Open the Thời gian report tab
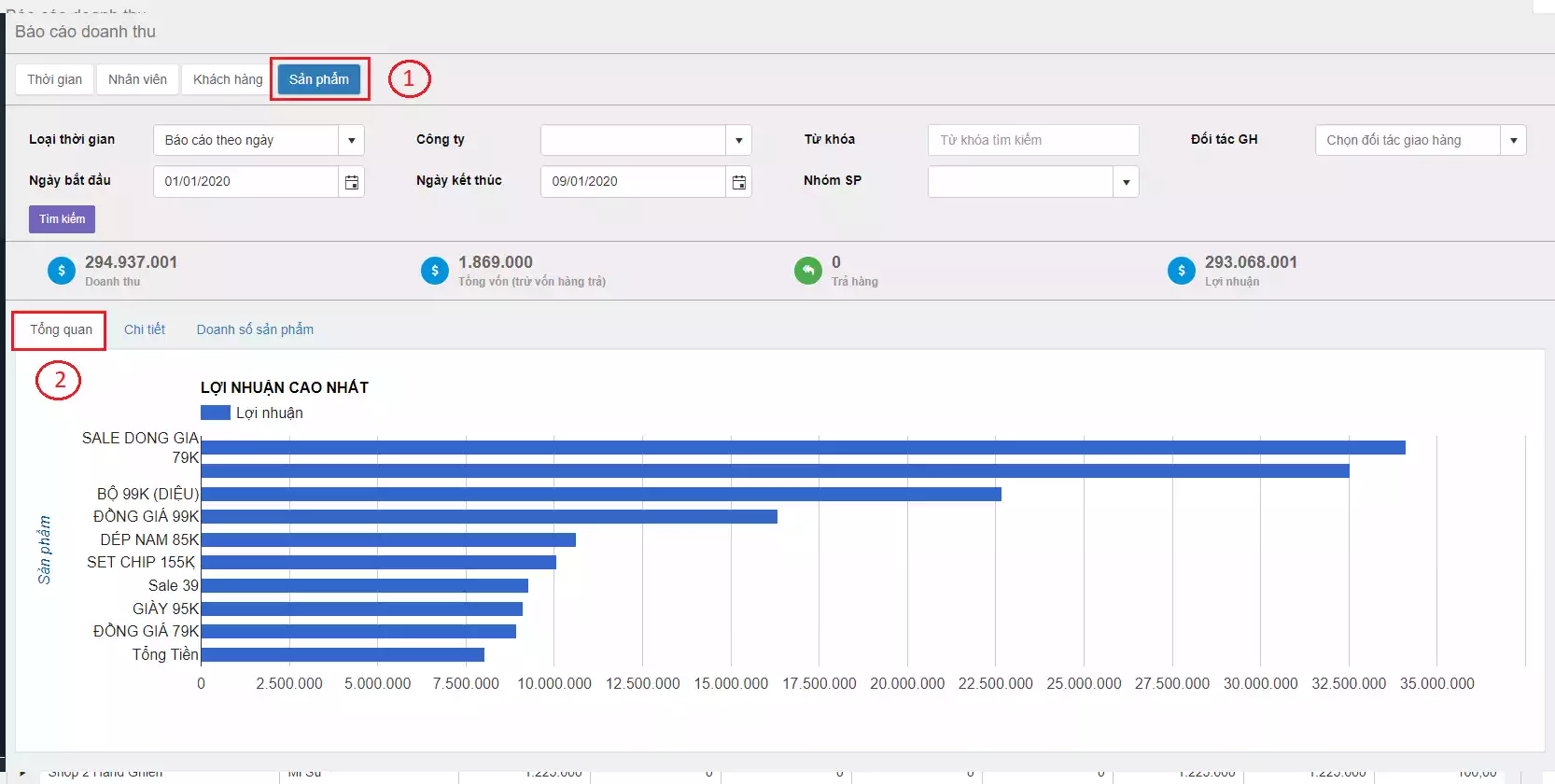The height and width of the screenshot is (784, 1555). [55, 79]
